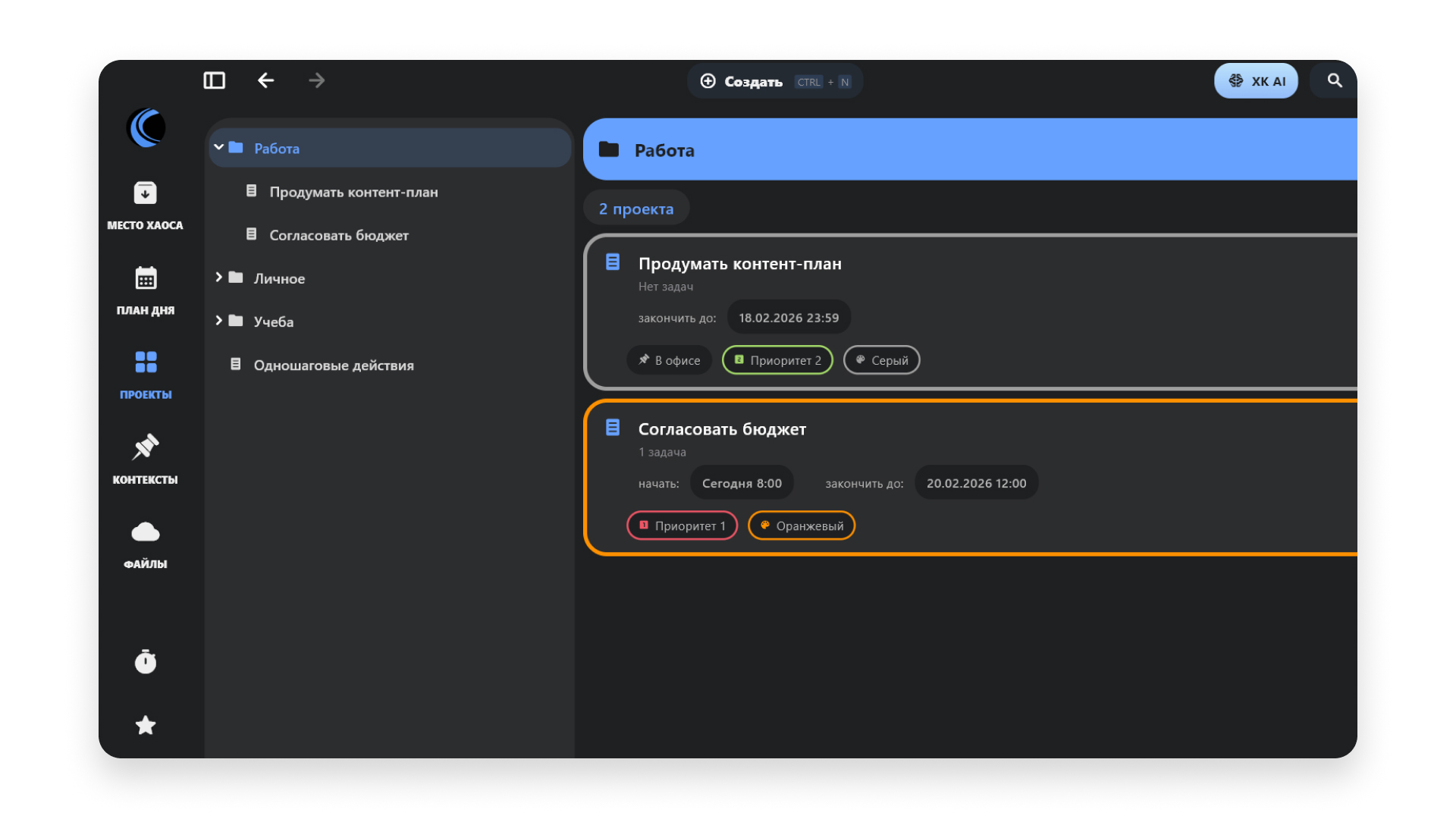
Task: Open the ХК AI assistant button
Action: point(1256,81)
